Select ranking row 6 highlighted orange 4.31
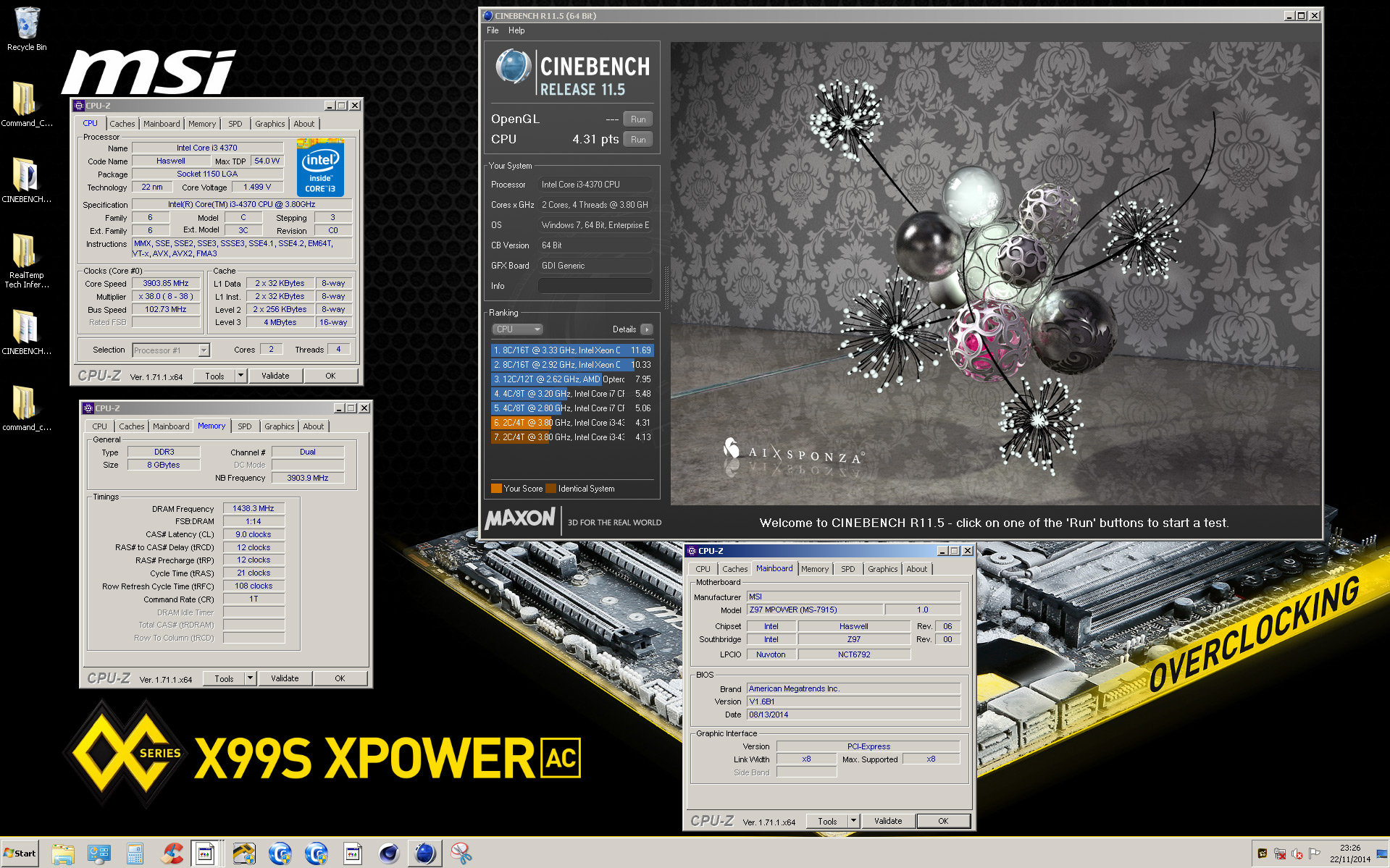Screen dimensions: 1390x868 [x=572, y=423]
